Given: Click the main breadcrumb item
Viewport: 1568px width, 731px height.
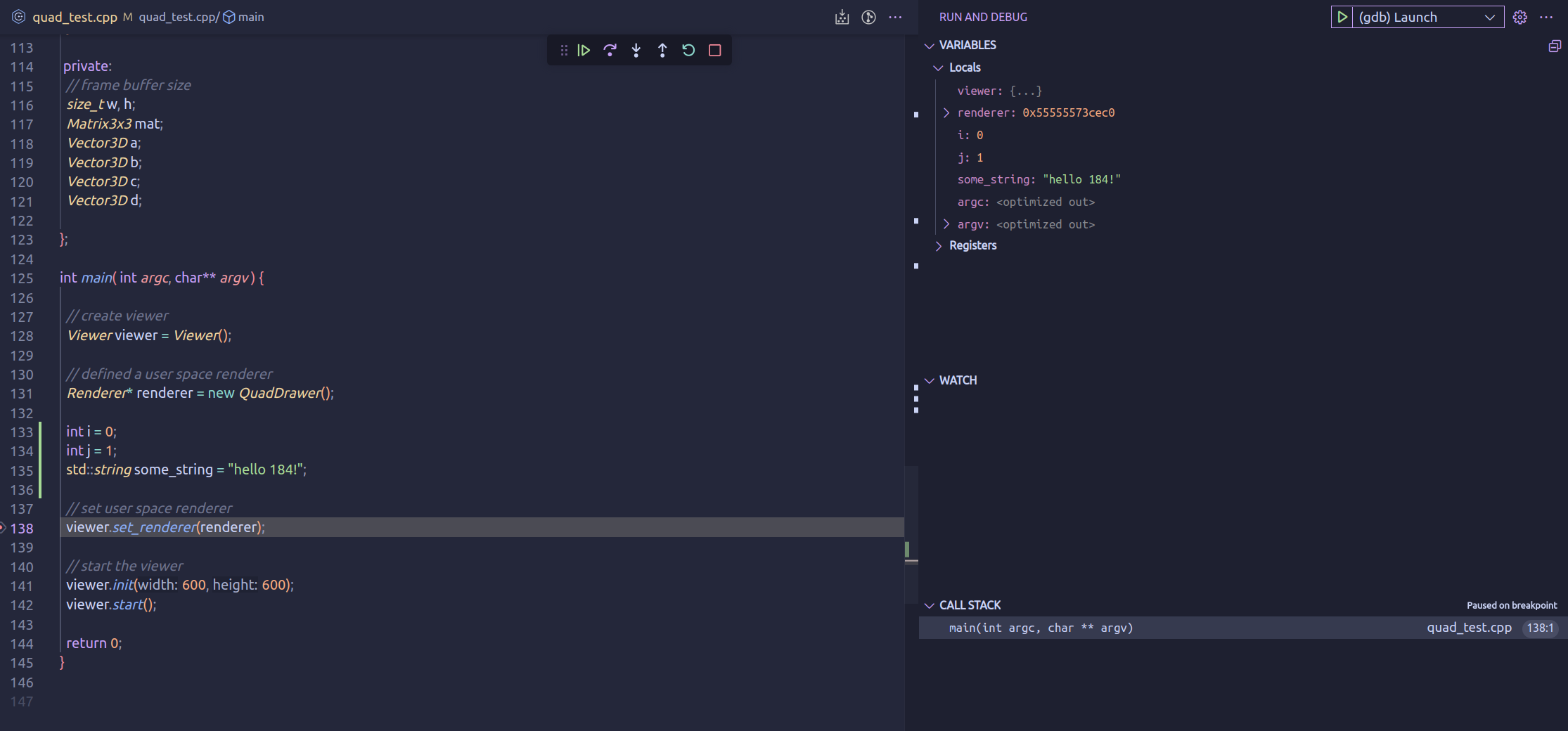Looking at the screenshot, I should click(x=252, y=17).
